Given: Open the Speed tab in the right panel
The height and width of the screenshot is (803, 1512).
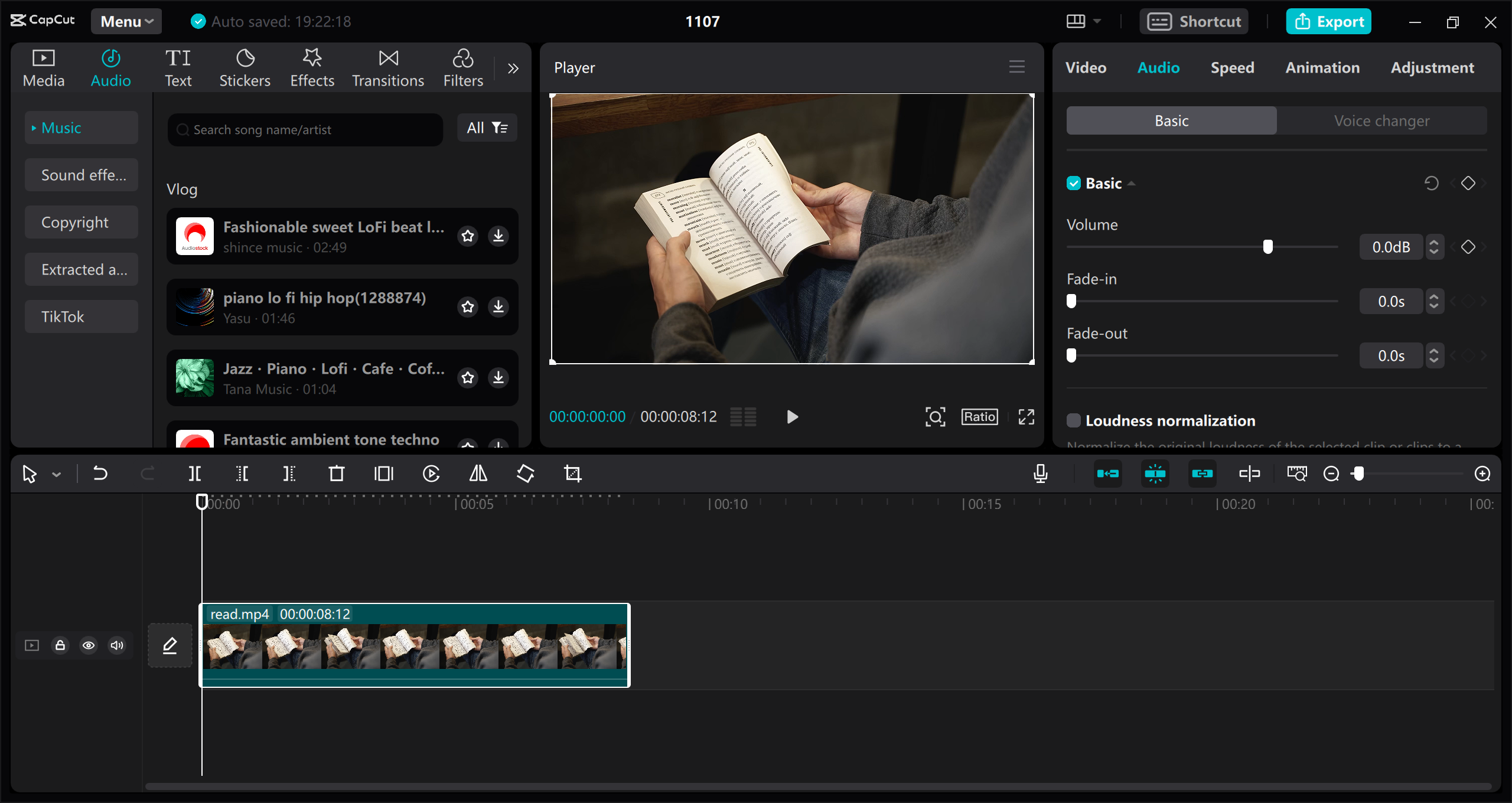Looking at the screenshot, I should click(x=1232, y=67).
